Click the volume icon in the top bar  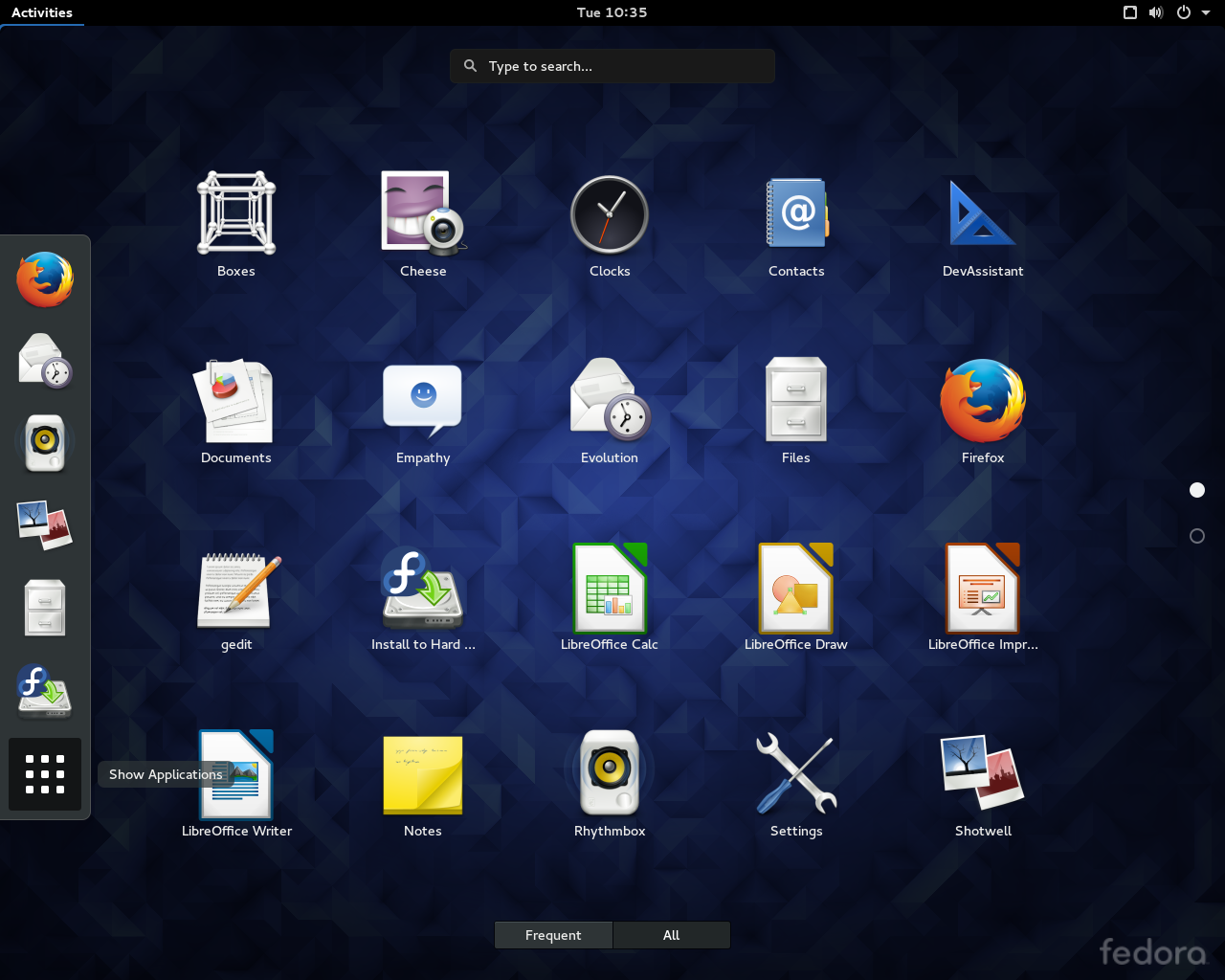point(1156,12)
